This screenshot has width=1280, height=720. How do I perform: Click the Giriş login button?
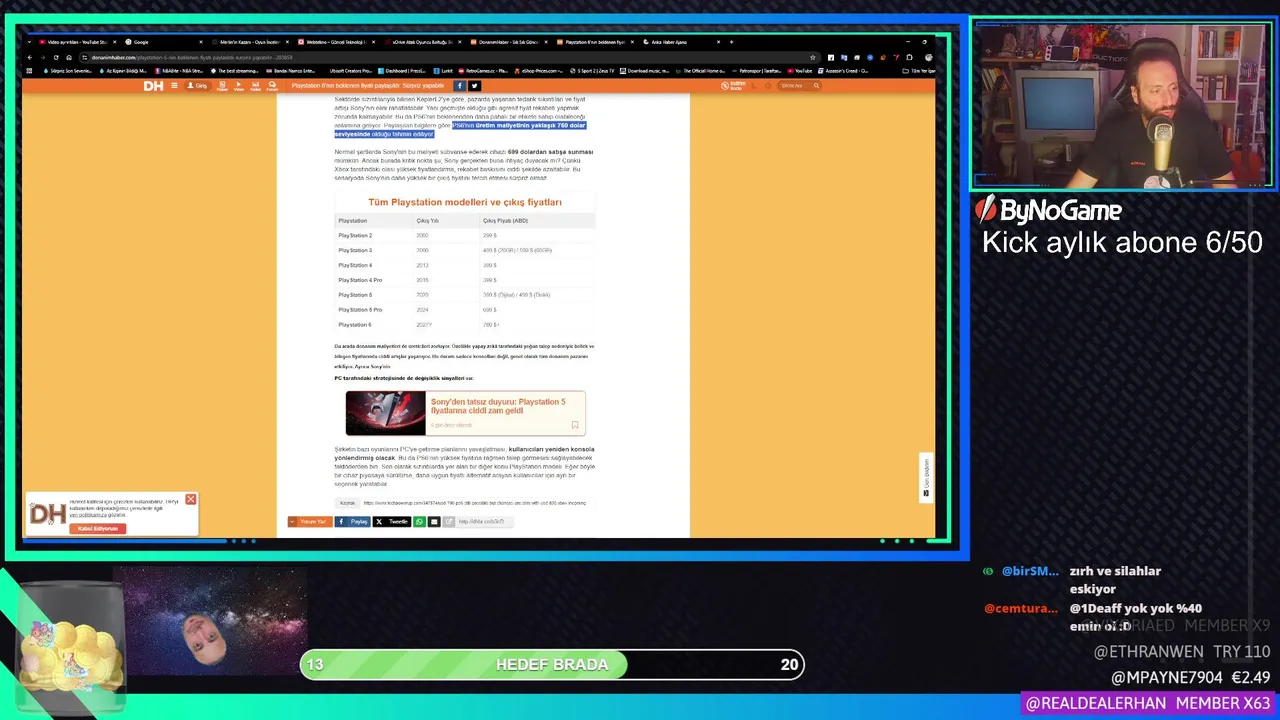pos(197,86)
